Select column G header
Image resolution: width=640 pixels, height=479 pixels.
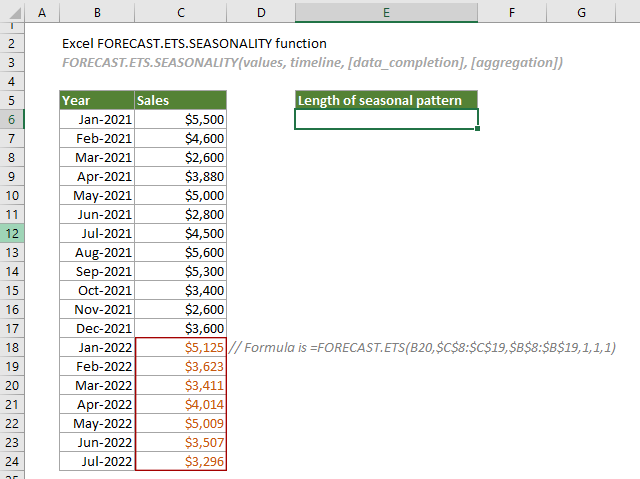(x=581, y=13)
